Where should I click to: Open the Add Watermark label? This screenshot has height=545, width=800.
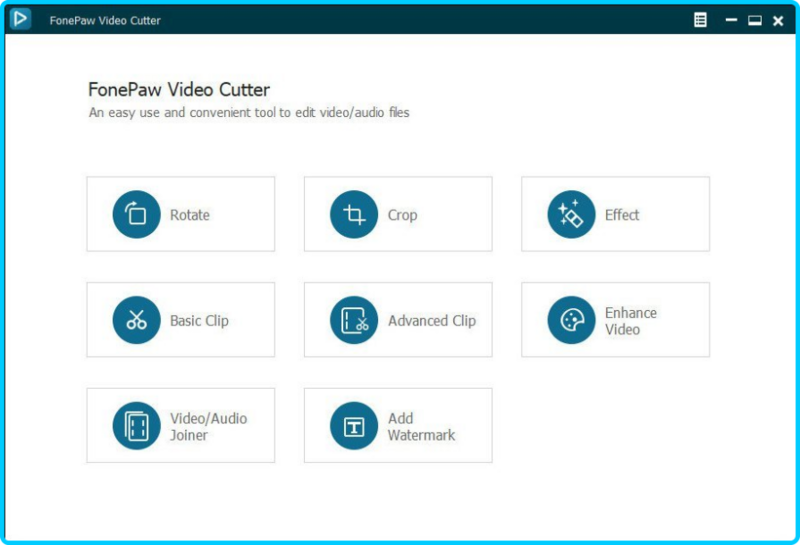click(x=421, y=426)
